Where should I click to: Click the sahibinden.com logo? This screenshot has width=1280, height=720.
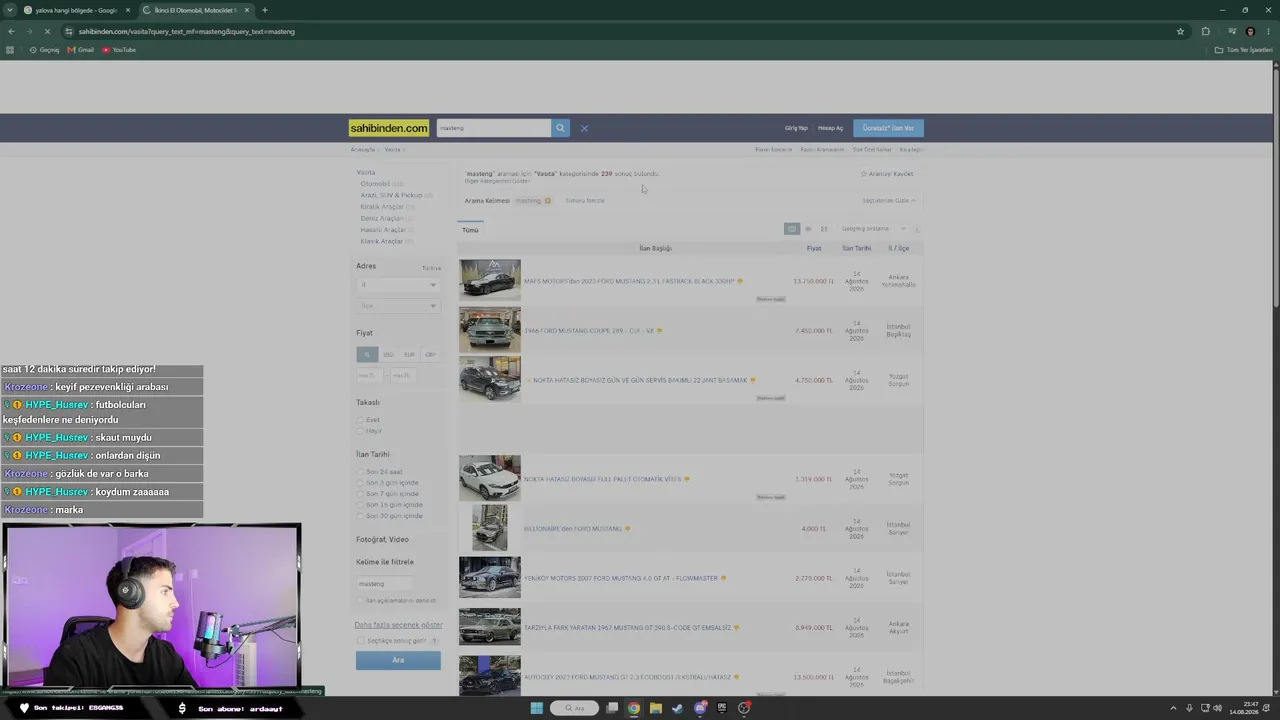pos(389,128)
